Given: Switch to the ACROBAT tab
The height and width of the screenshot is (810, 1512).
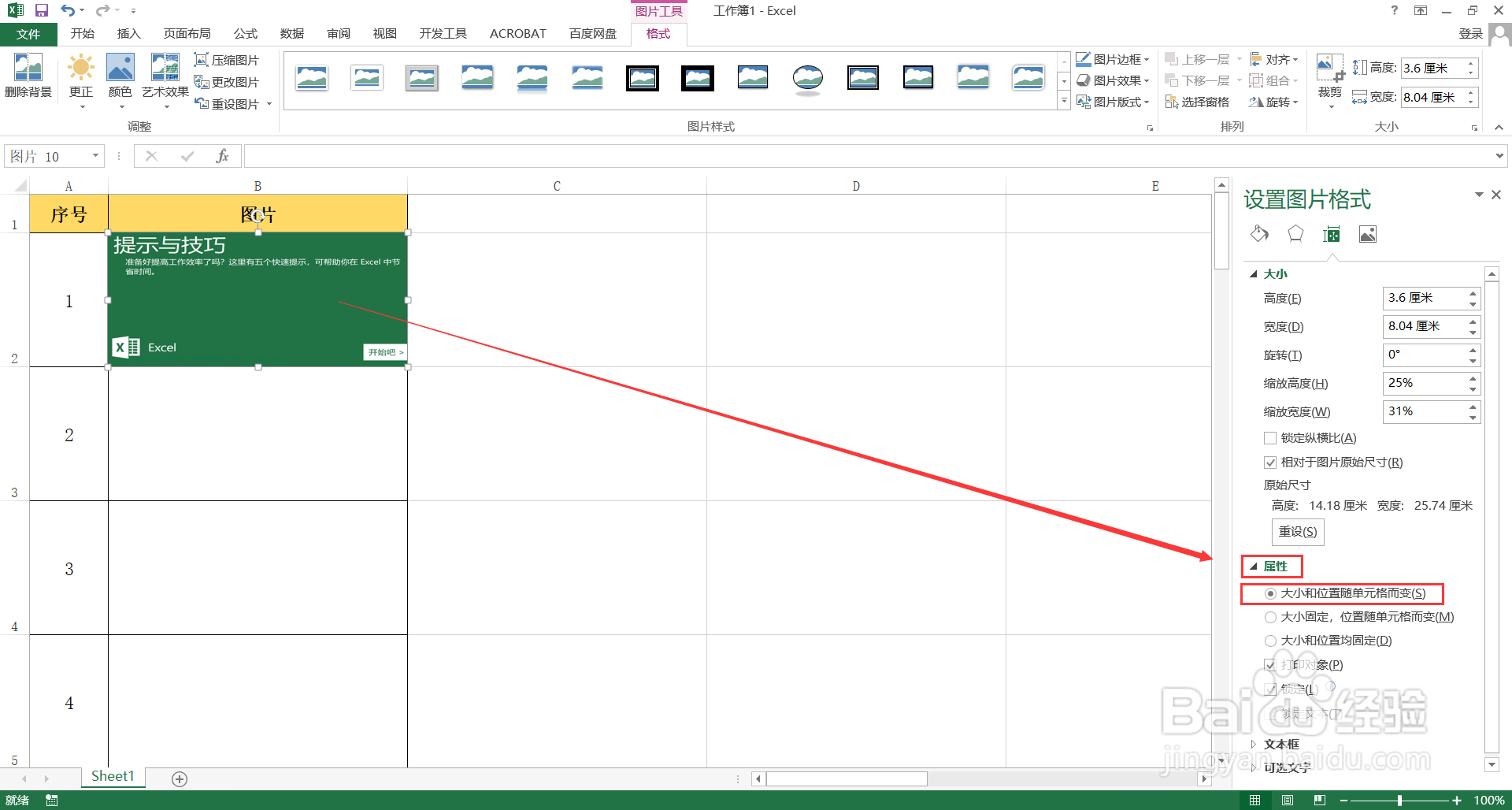Looking at the screenshot, I should pyautogui.click(x=518, y=34).
